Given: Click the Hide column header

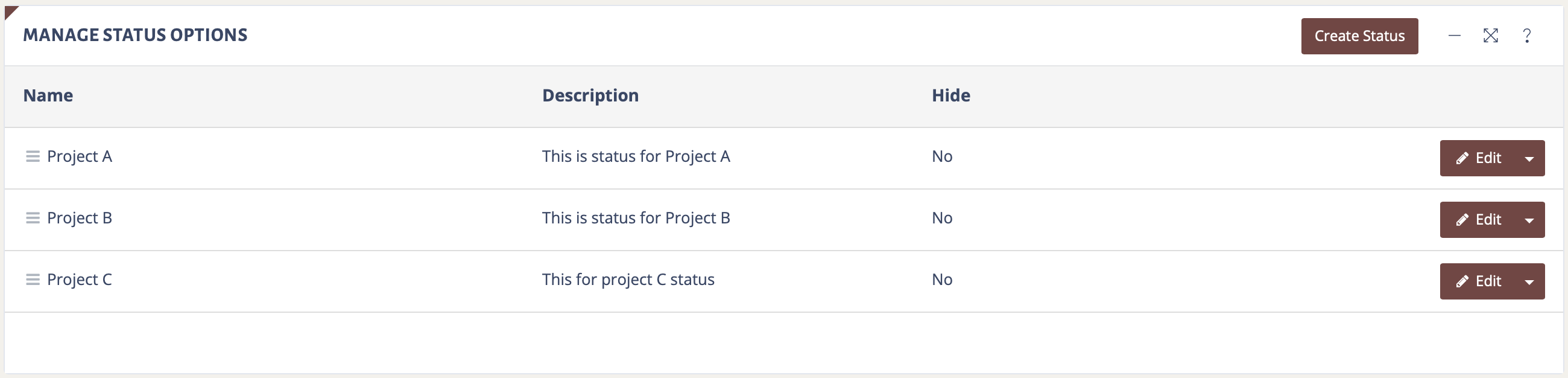Looking at the screenshot, I should pos(950,96).
